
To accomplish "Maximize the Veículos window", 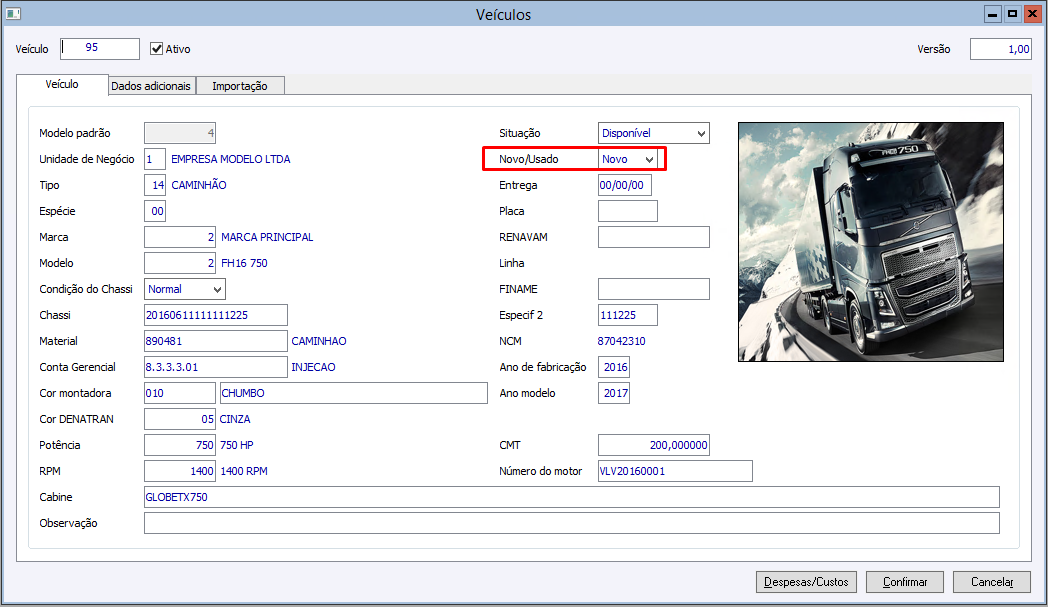I will pyautogui.click(x=1013, y=13).
